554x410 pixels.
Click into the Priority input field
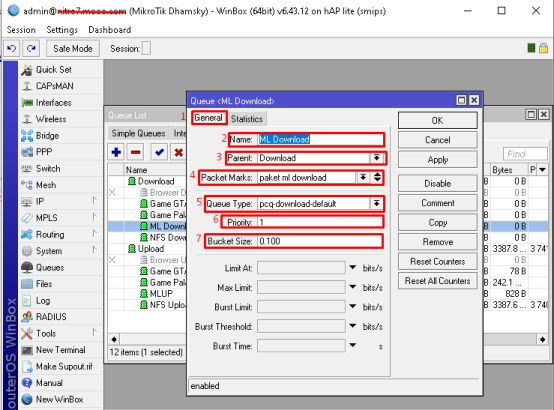pos(320,222)
